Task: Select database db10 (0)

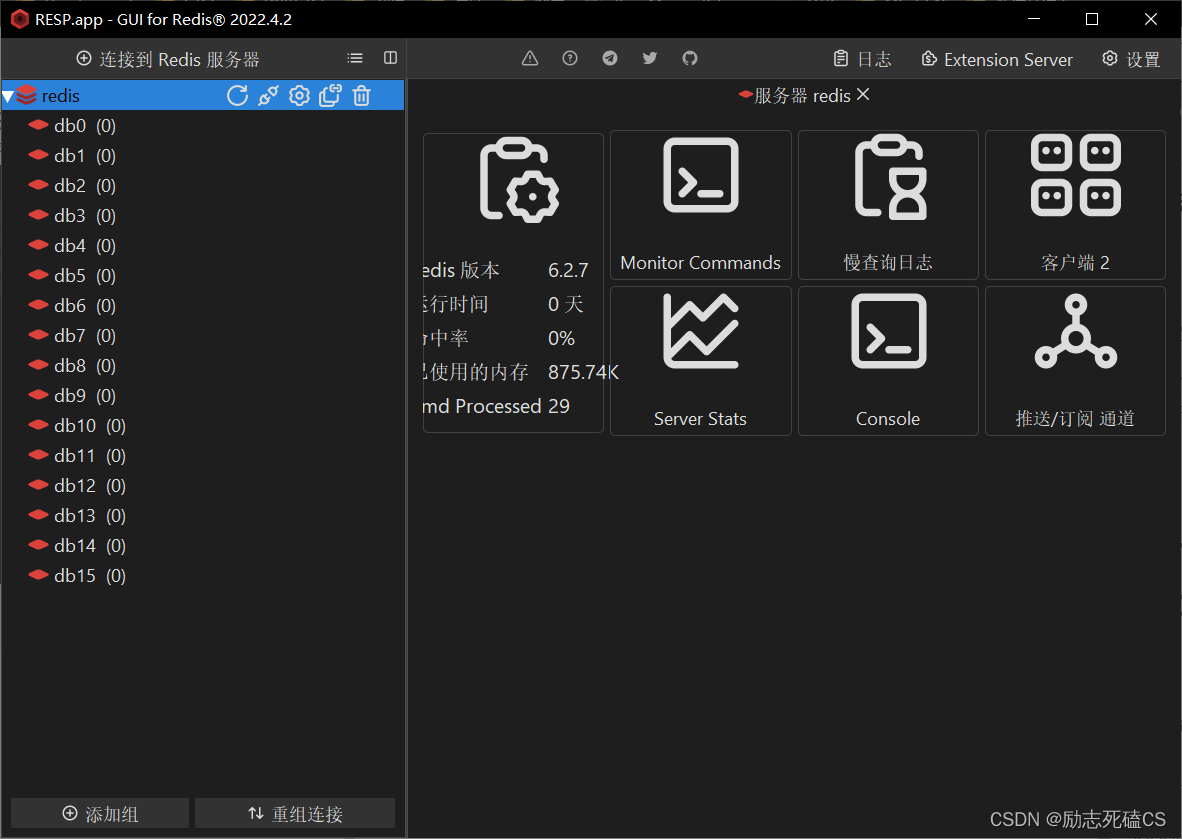Action: (77, 426)
